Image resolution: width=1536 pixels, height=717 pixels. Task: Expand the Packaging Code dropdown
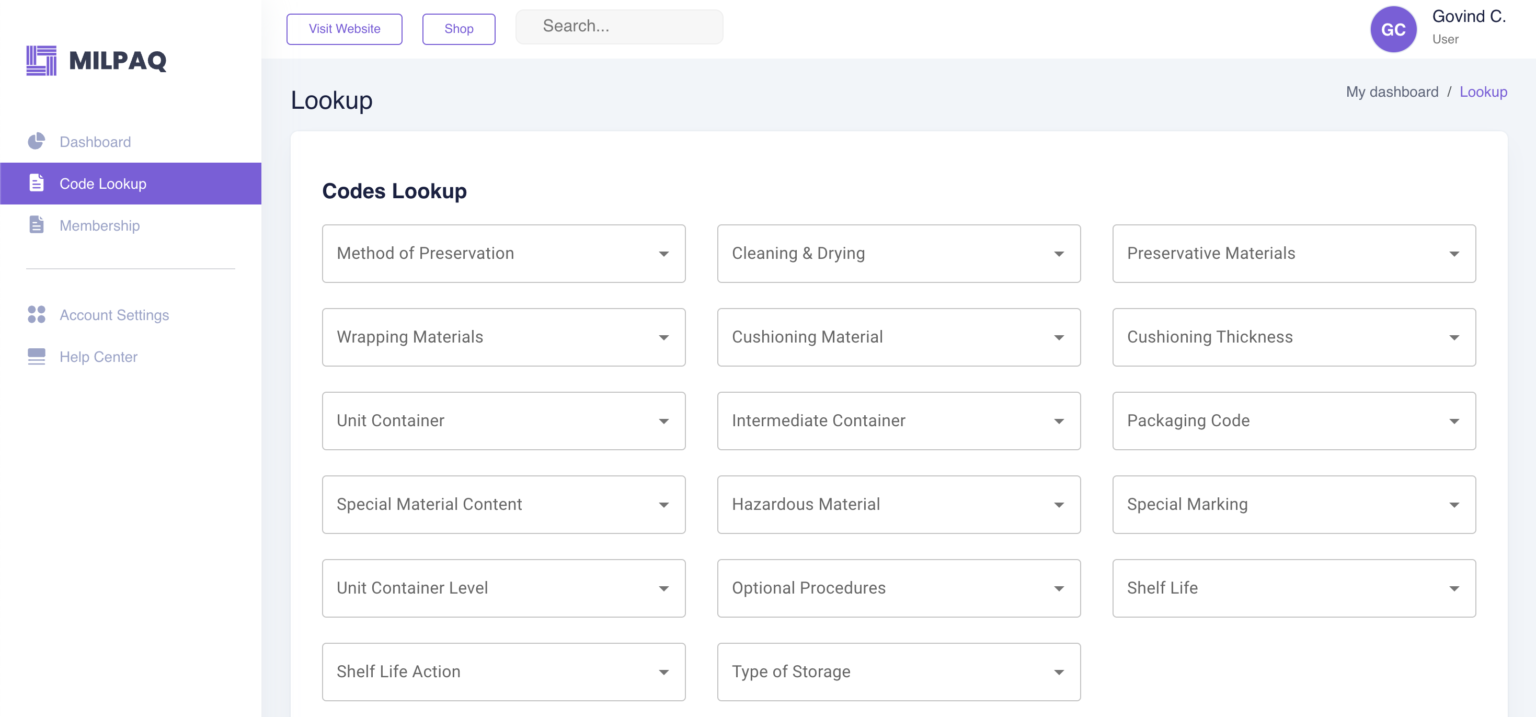[x=1293, y=421]
